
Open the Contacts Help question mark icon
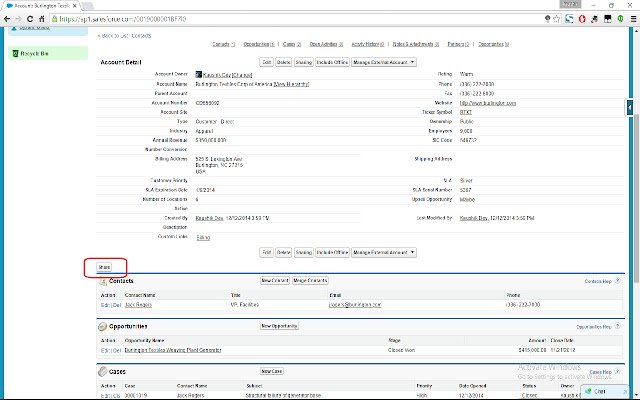click(x=618, y=281)
